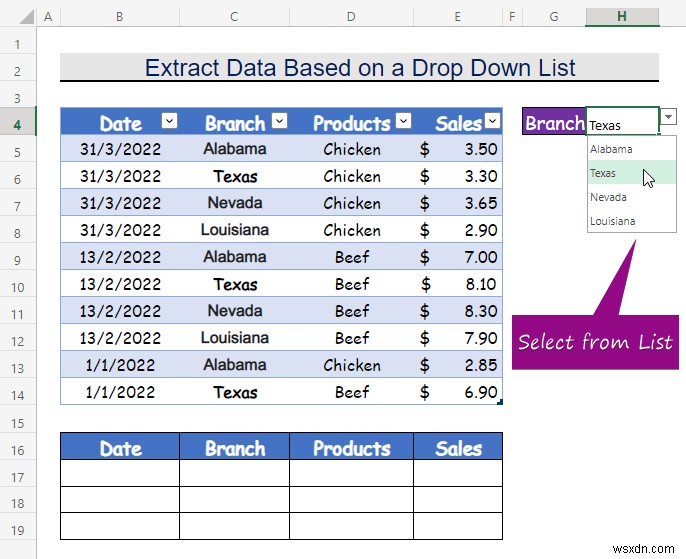This screenshot has height=559, width=686.
Task: Choose Alabama from the dropdown list
Action: click(632, 149)
